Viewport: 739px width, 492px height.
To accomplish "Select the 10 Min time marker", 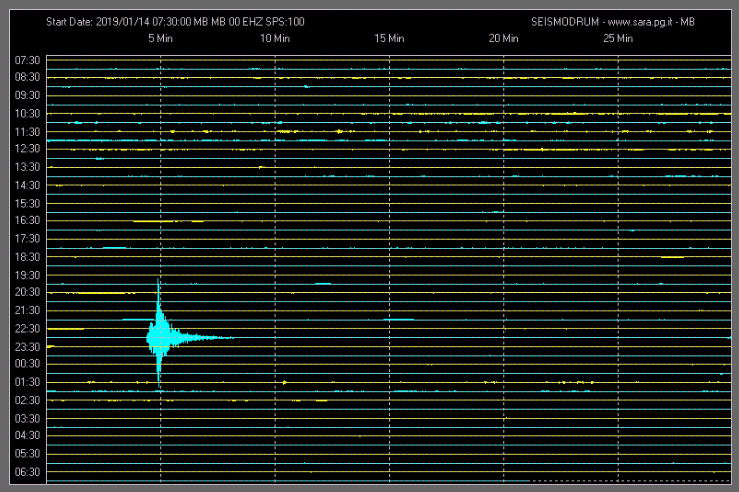I will [x=275, y=38].
